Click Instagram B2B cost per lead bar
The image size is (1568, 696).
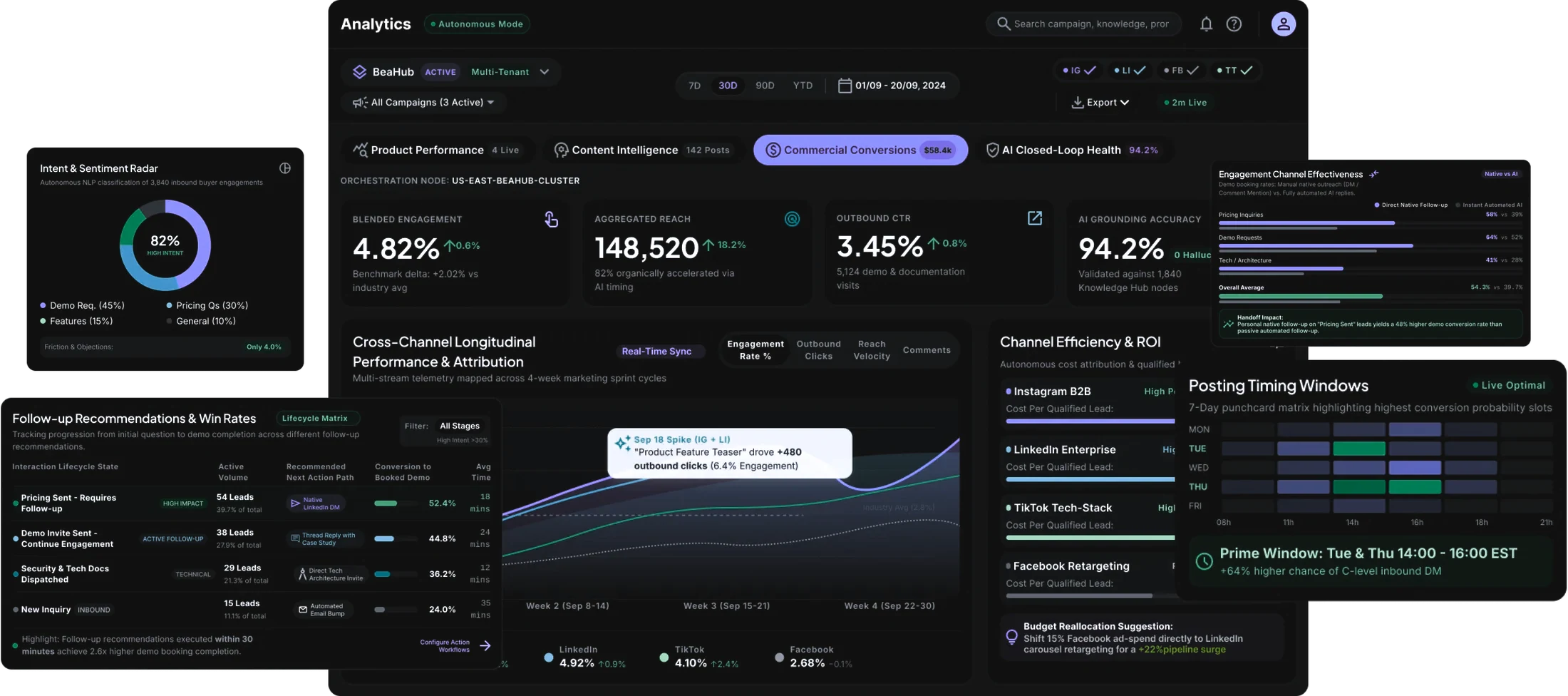(x=1090, y=421)
